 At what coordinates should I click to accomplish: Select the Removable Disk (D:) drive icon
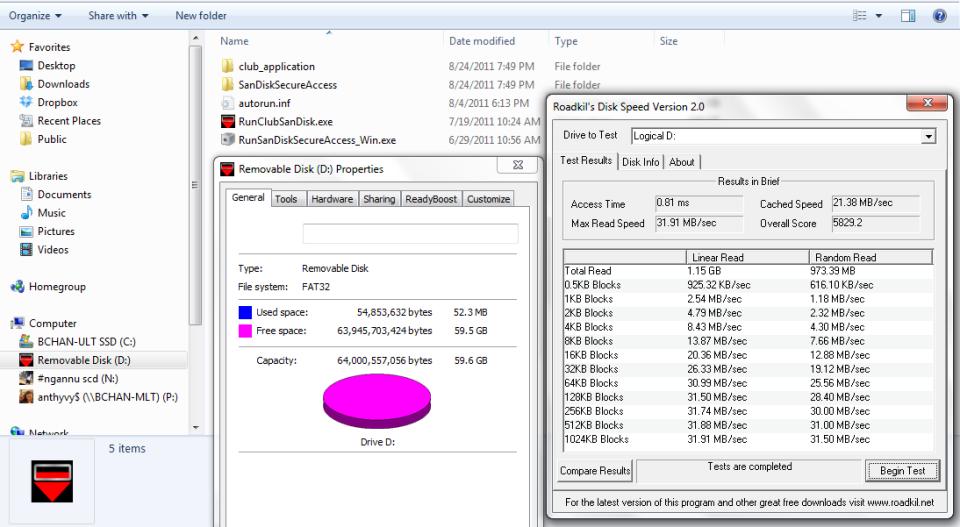pos(26,360)
